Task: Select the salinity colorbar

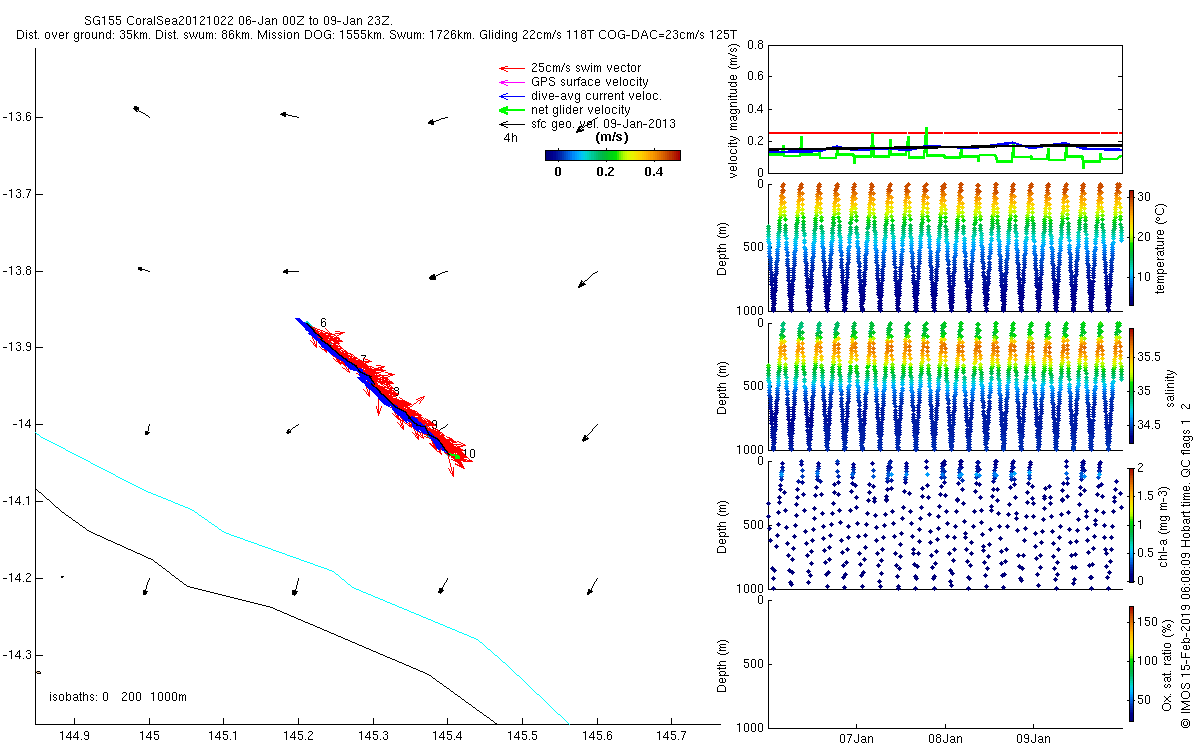Action: 1131,387
